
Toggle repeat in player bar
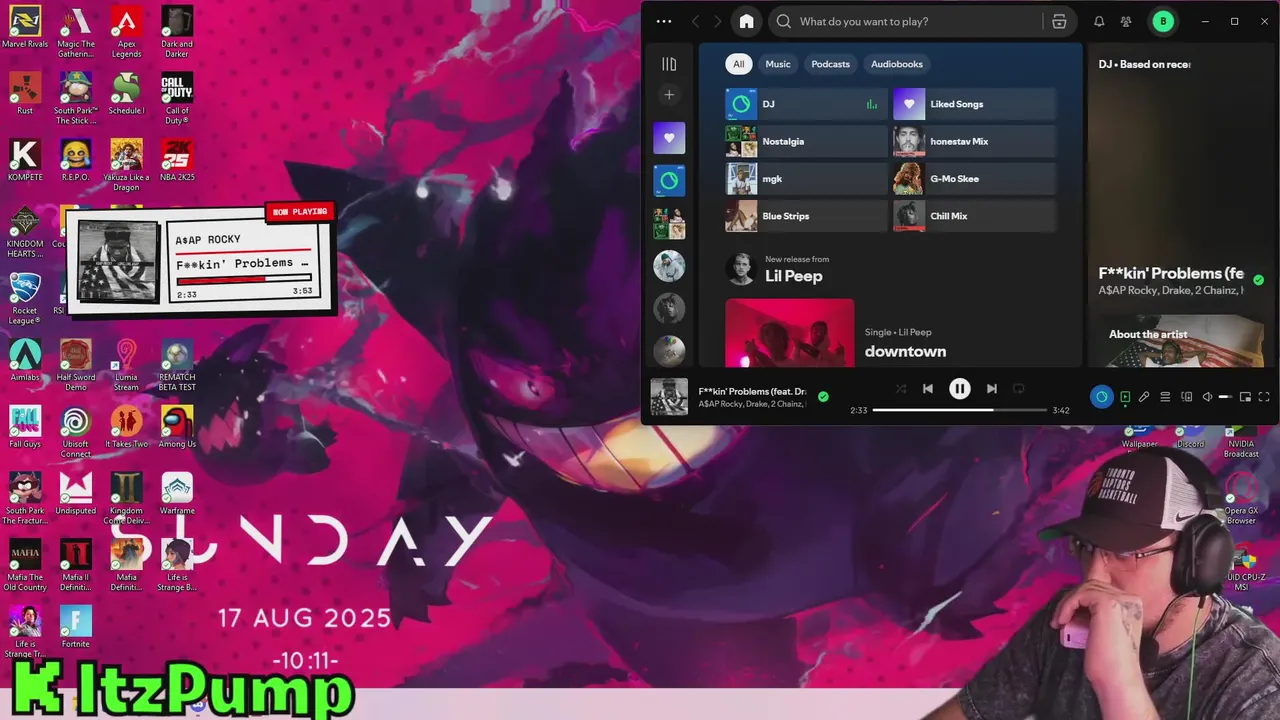1019,389
